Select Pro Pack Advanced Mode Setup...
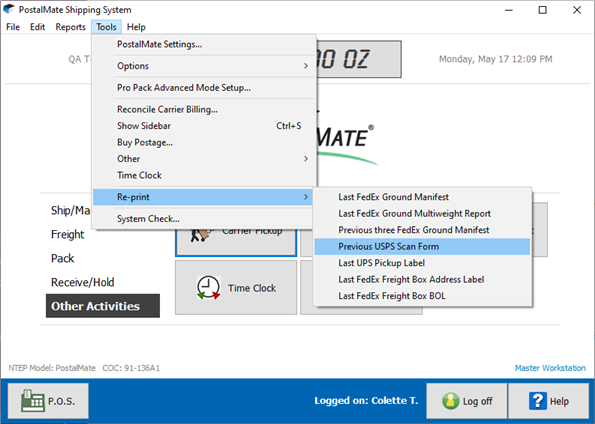This screenshot has height=424, width=595. click(x=203, y=88)
